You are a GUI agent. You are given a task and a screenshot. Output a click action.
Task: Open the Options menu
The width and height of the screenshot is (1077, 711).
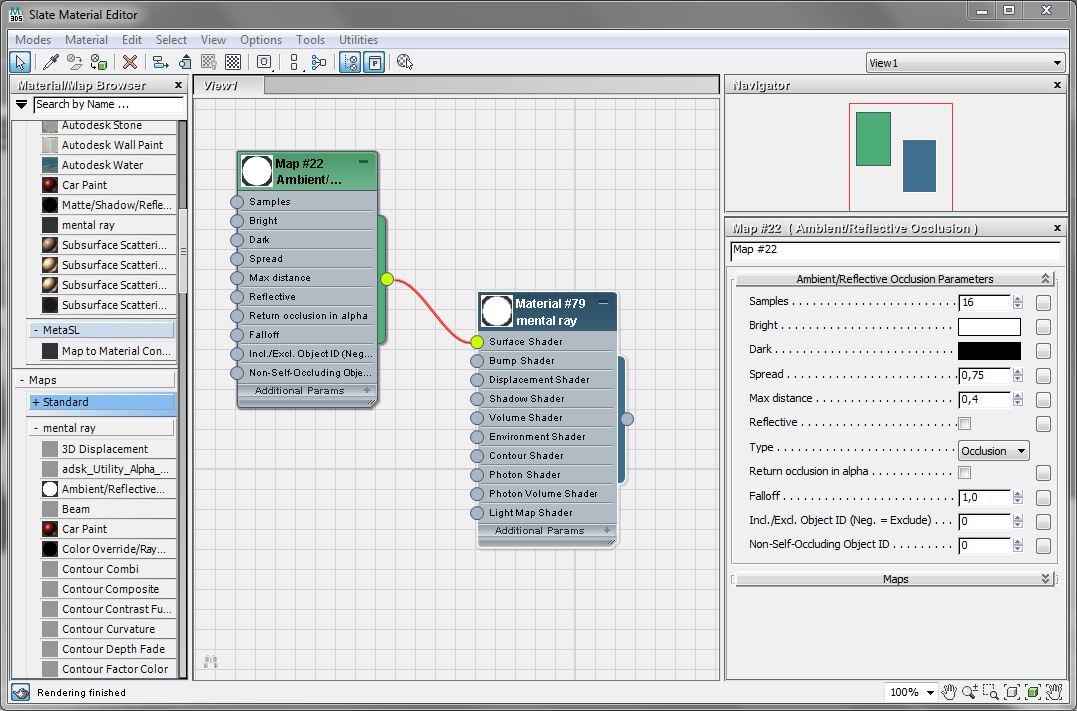[x=261, y=40]
